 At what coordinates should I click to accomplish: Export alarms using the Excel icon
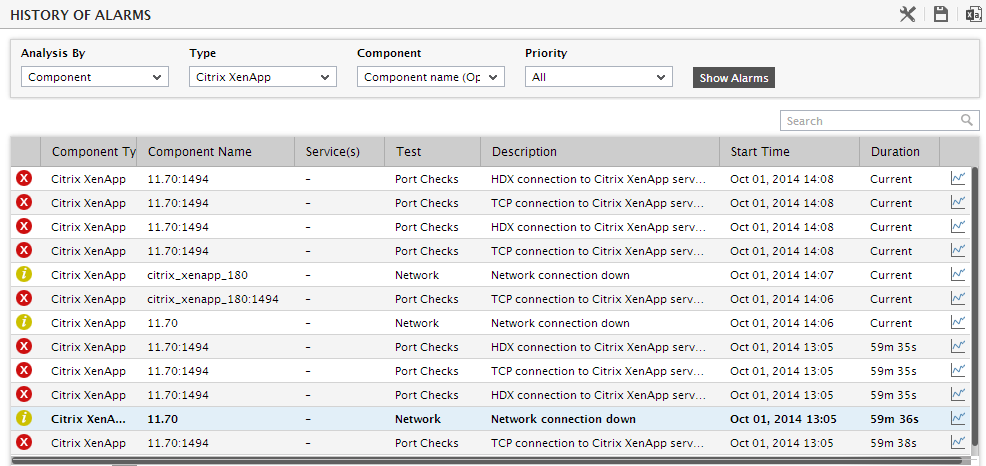[973, 14]
